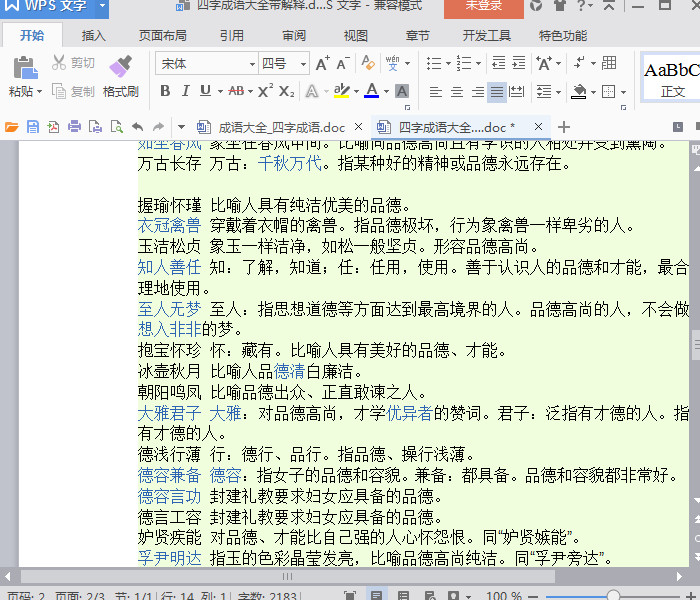
Task: Toggle Italic formatting
Action: coord(185,91)
